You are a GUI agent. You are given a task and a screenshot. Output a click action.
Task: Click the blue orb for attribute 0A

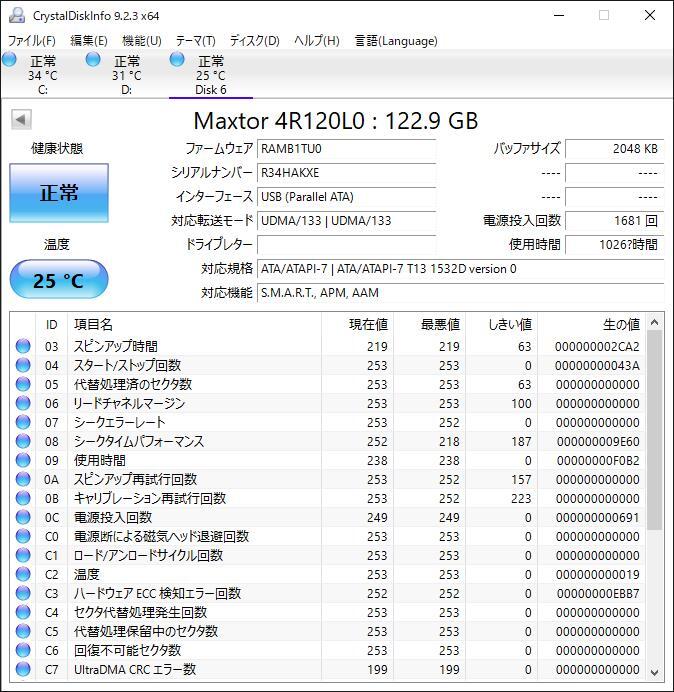(23, 479)
